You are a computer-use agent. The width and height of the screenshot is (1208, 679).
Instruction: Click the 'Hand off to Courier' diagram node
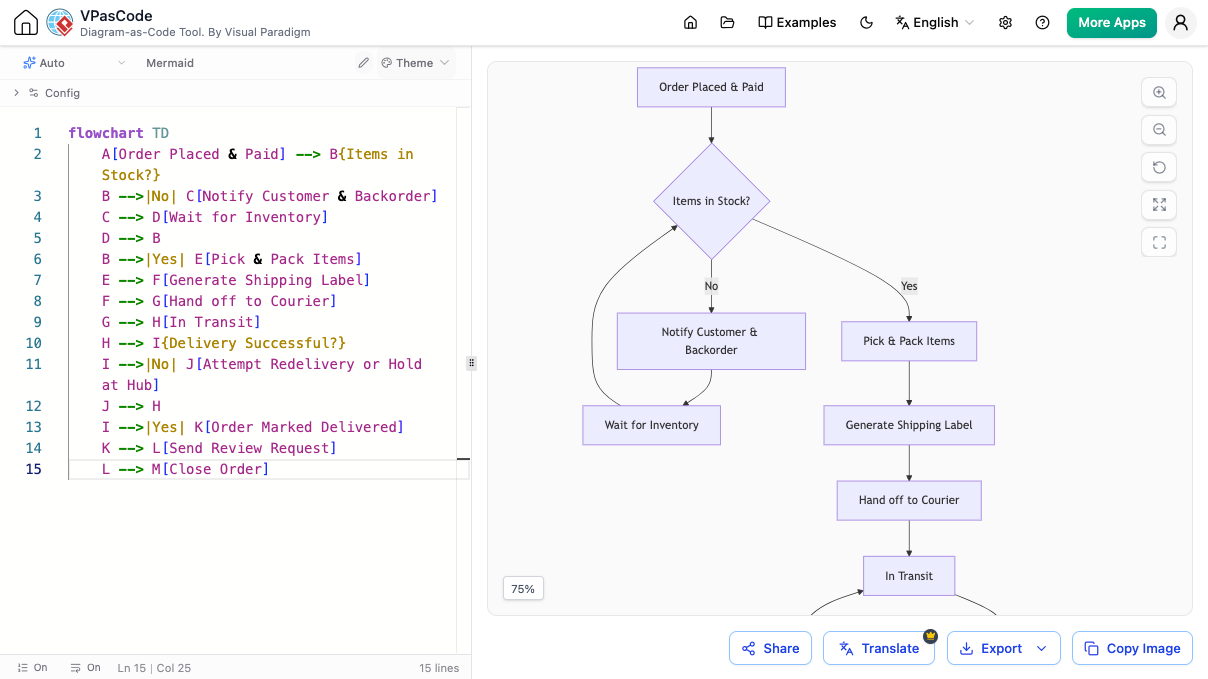click(909, 500)
